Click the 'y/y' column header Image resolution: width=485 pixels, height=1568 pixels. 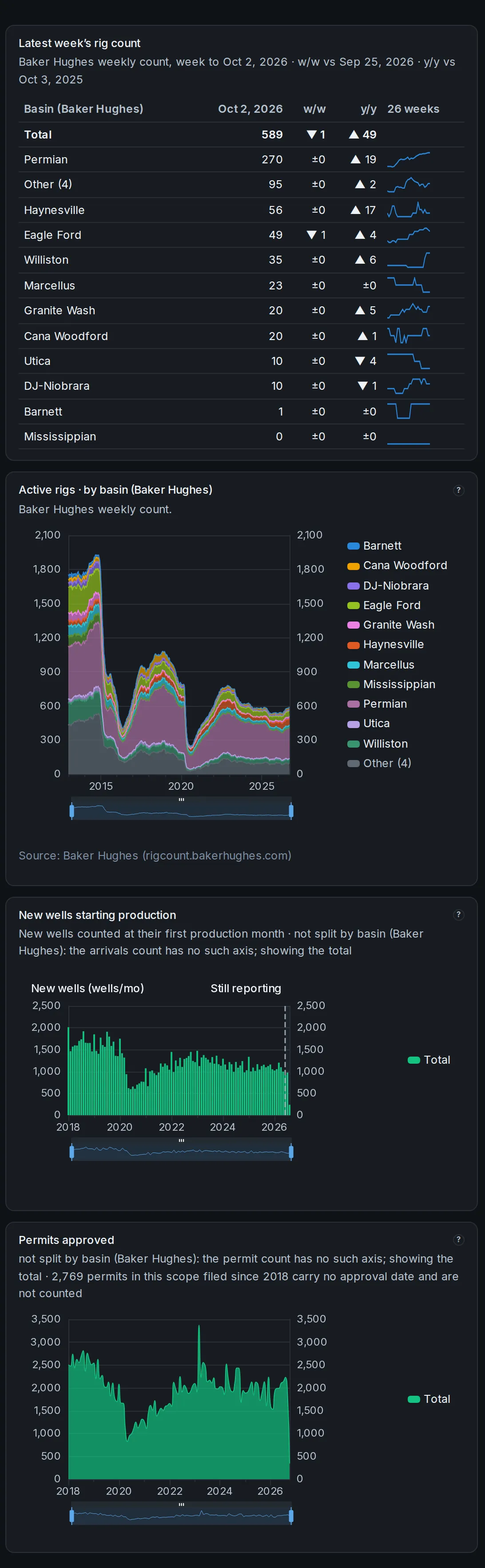369,109
